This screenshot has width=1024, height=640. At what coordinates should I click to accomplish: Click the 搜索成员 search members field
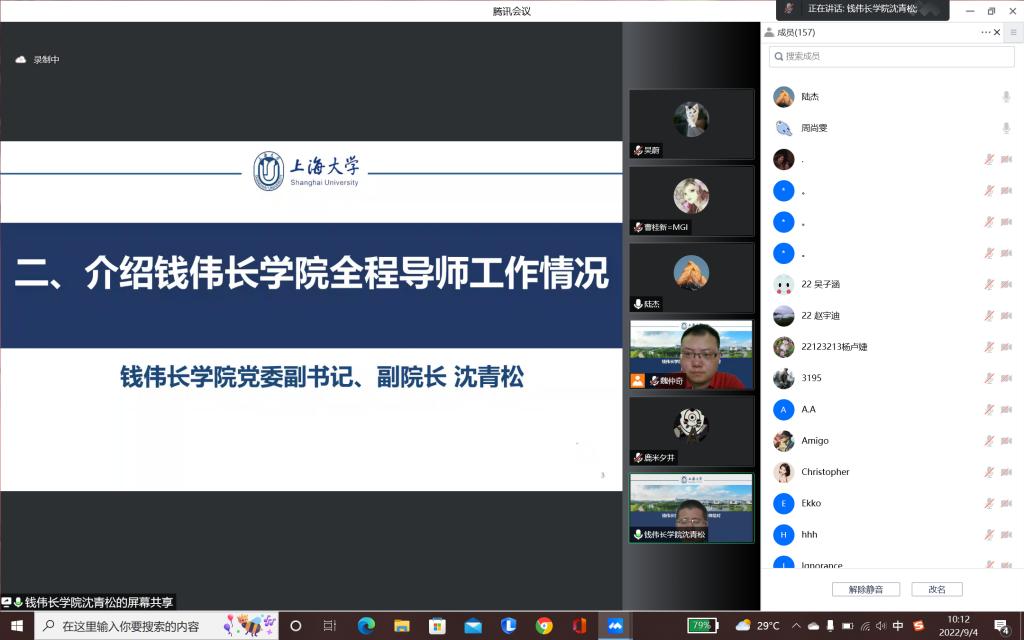click(x=890, y=57)
